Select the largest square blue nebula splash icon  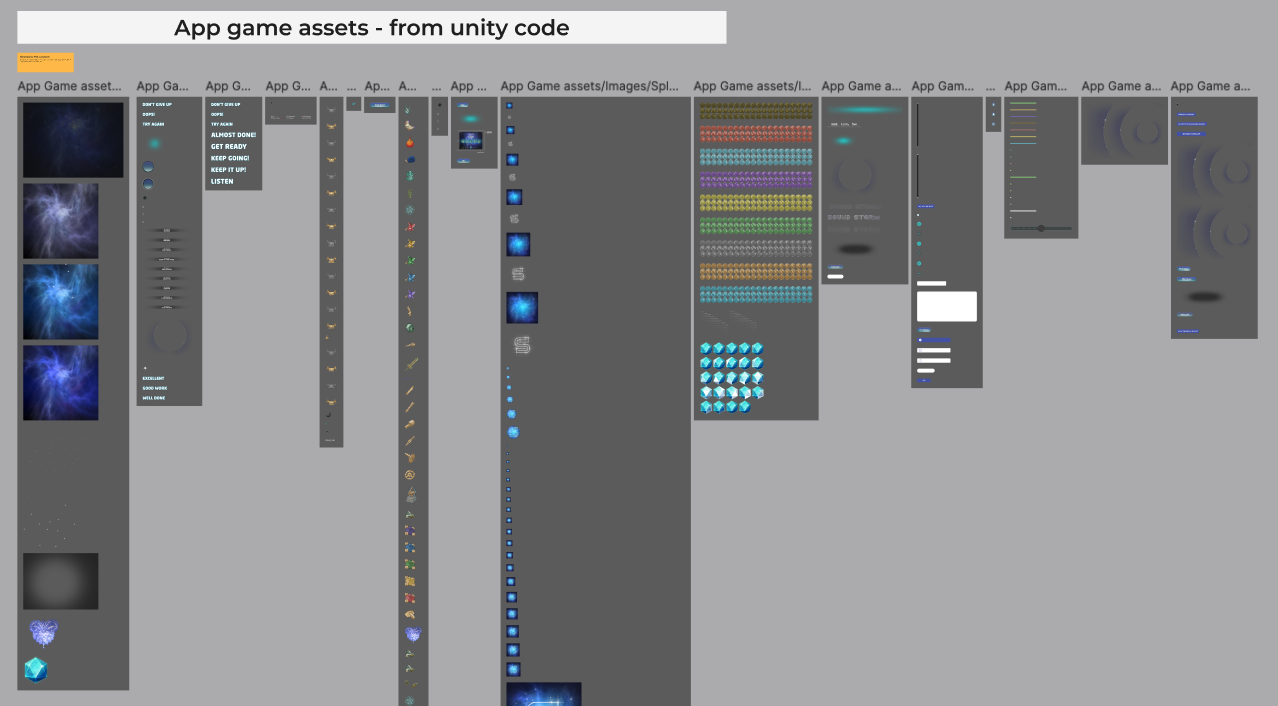pos(522,308)
